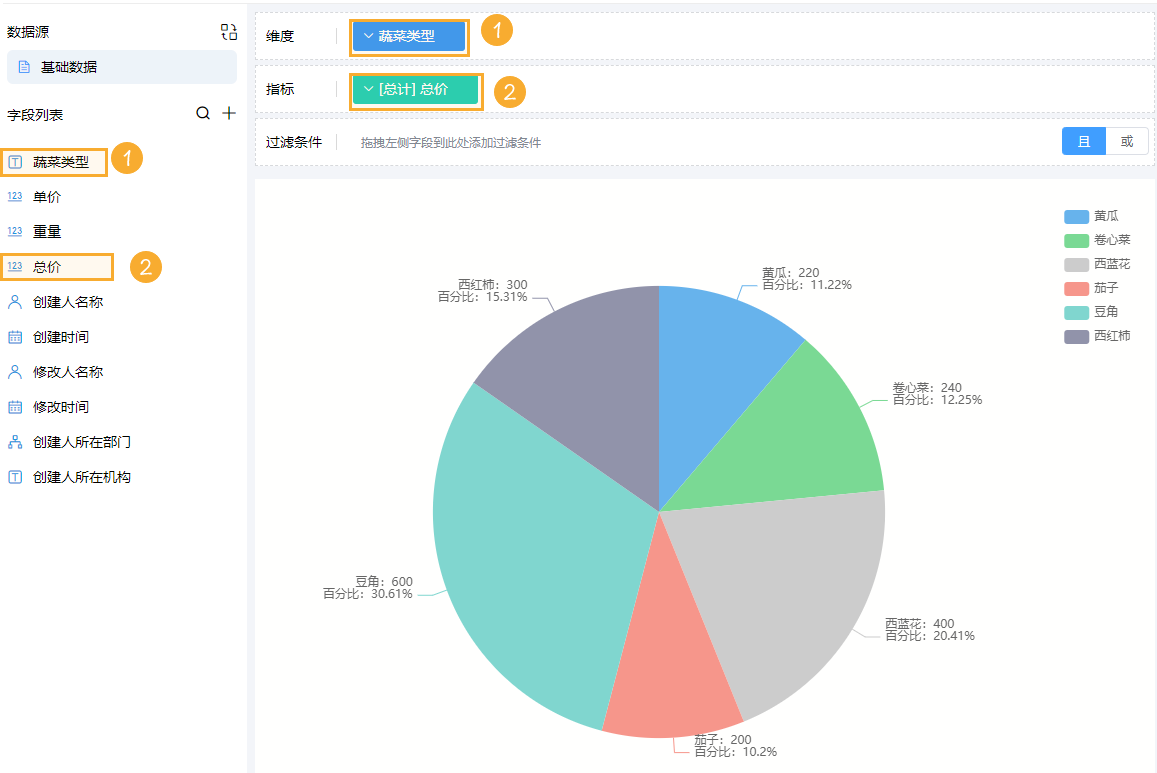The height and width of the screenshot is (773, 1157).
Task: Click the calendar icon beside 创建时间
Action: (x=15, y=337)
